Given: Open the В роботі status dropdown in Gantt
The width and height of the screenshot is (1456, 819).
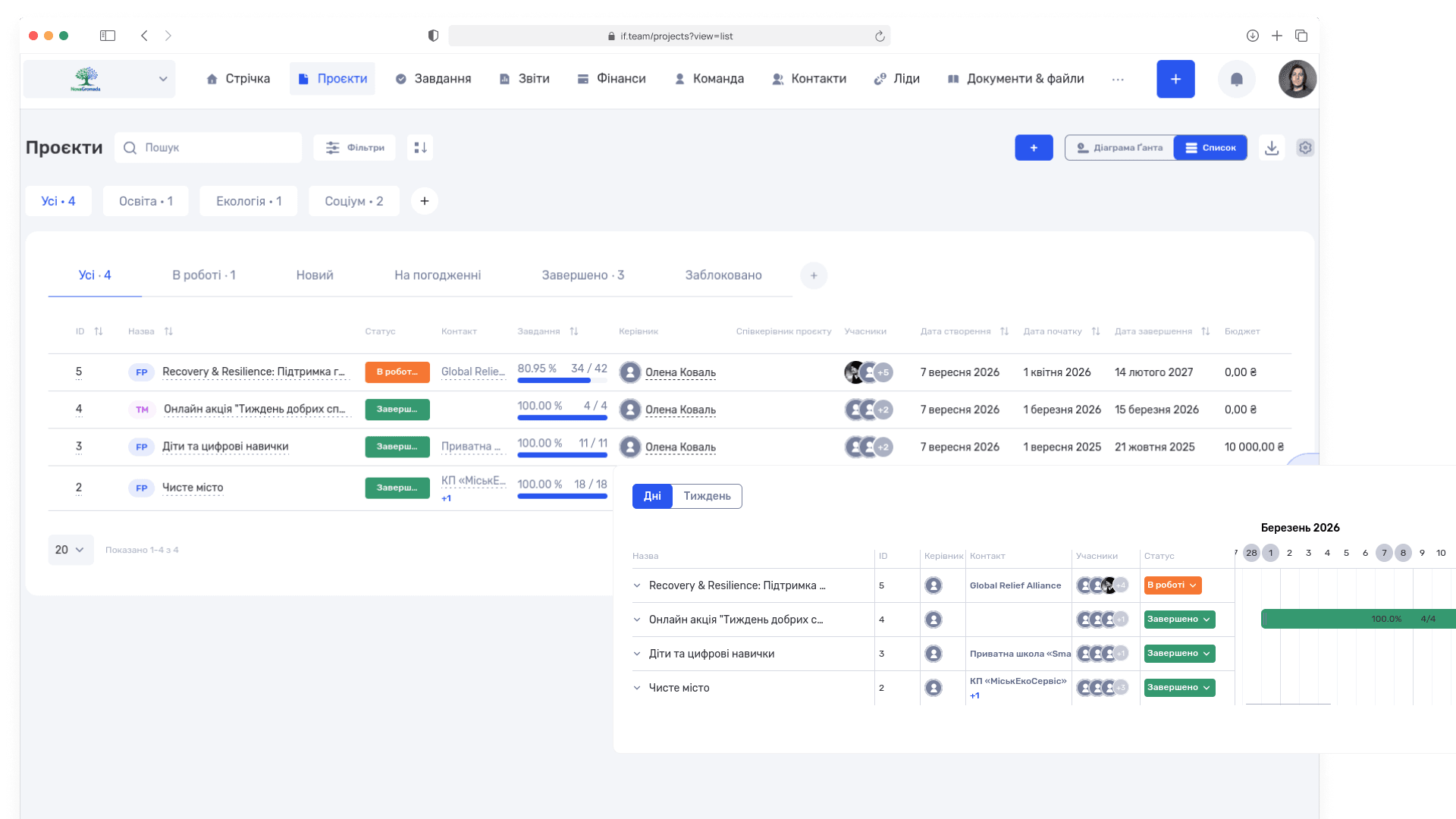Looking at the screenshot, I should [x=1172, y=585].
